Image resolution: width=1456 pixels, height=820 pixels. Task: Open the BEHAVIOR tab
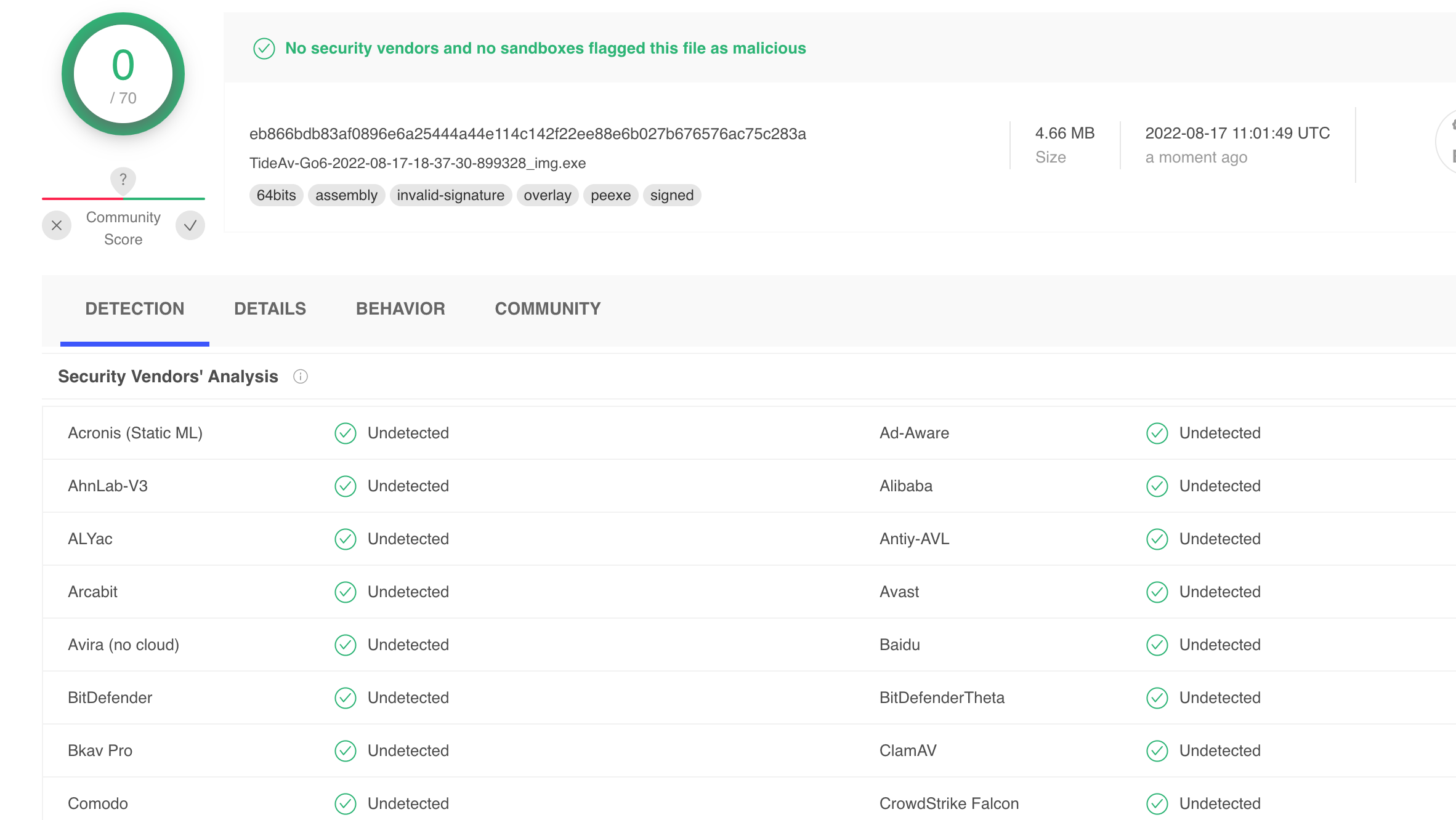pos(400,309)
